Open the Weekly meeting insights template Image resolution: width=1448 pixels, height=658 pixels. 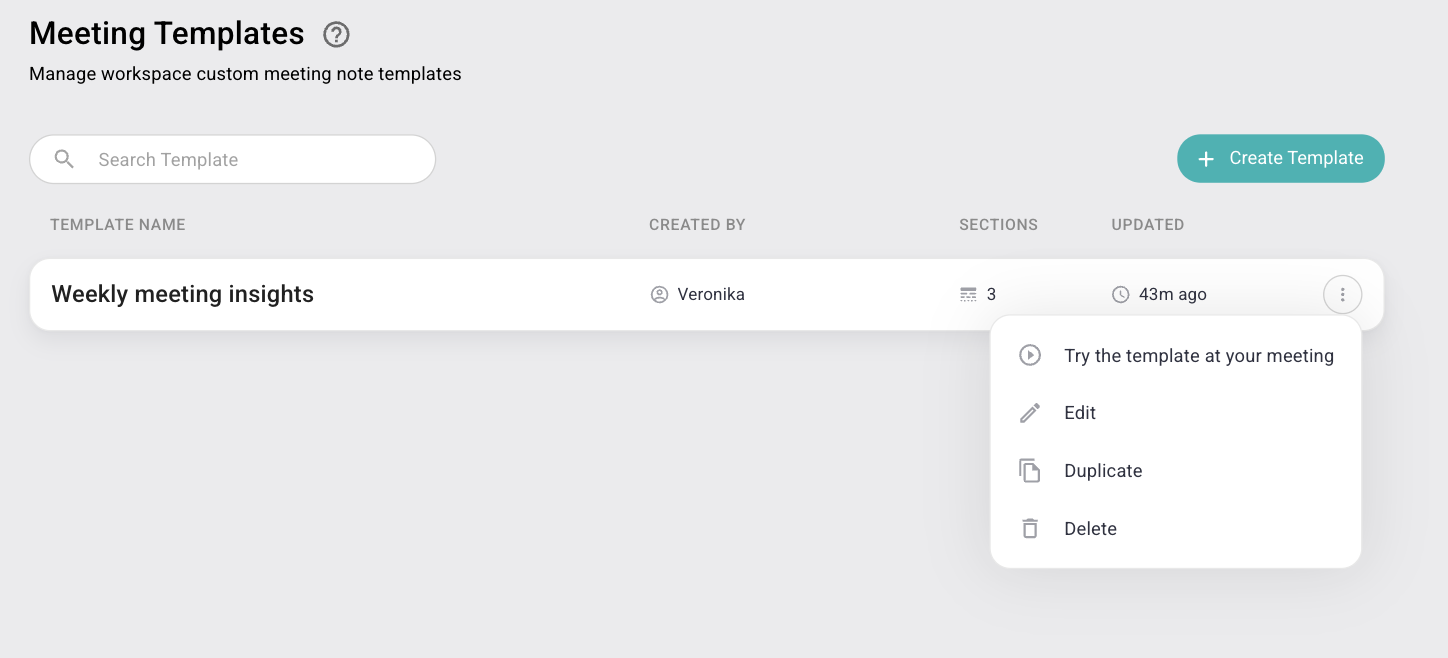coord(183,294)
